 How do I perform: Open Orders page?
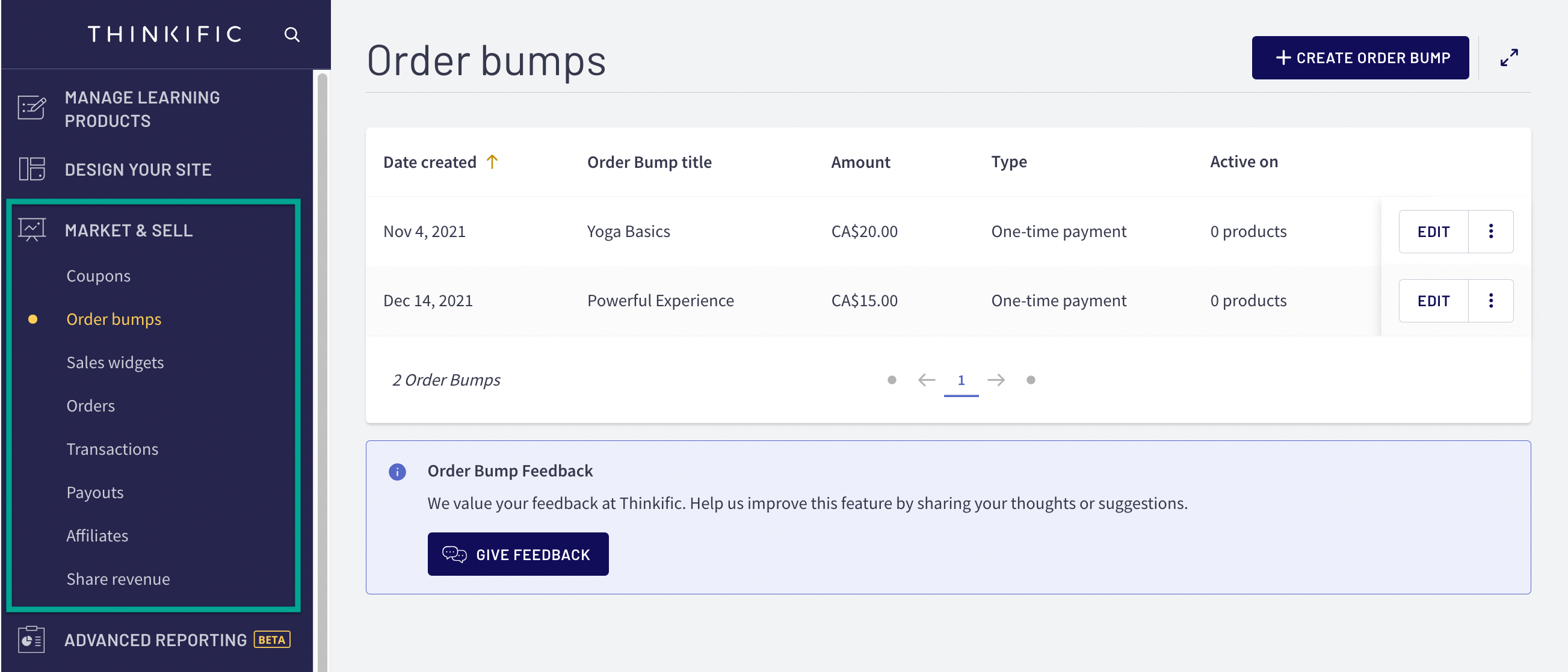point(91,405)
